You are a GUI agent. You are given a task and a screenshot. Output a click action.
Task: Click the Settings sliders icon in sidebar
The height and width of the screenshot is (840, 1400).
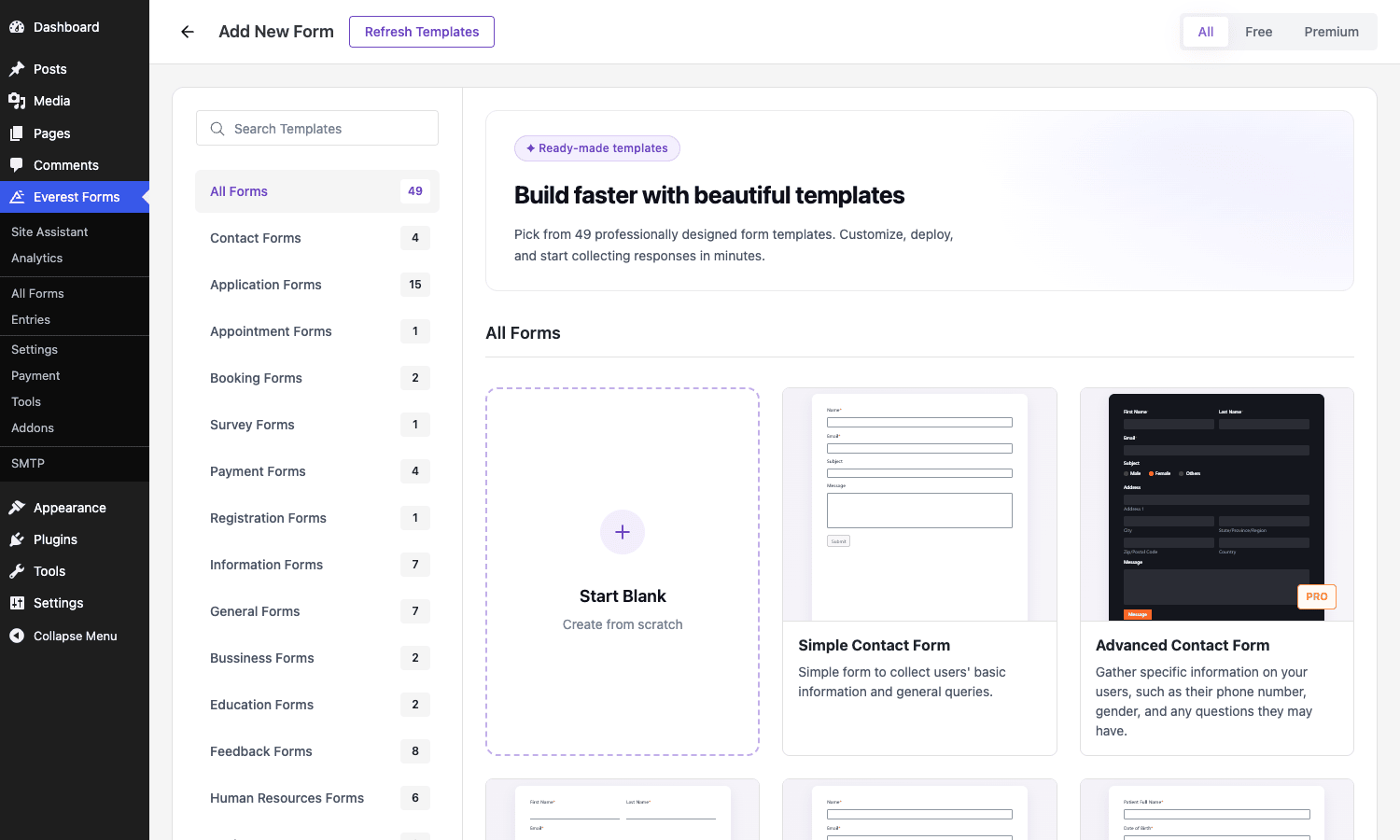tap(17, 603)
